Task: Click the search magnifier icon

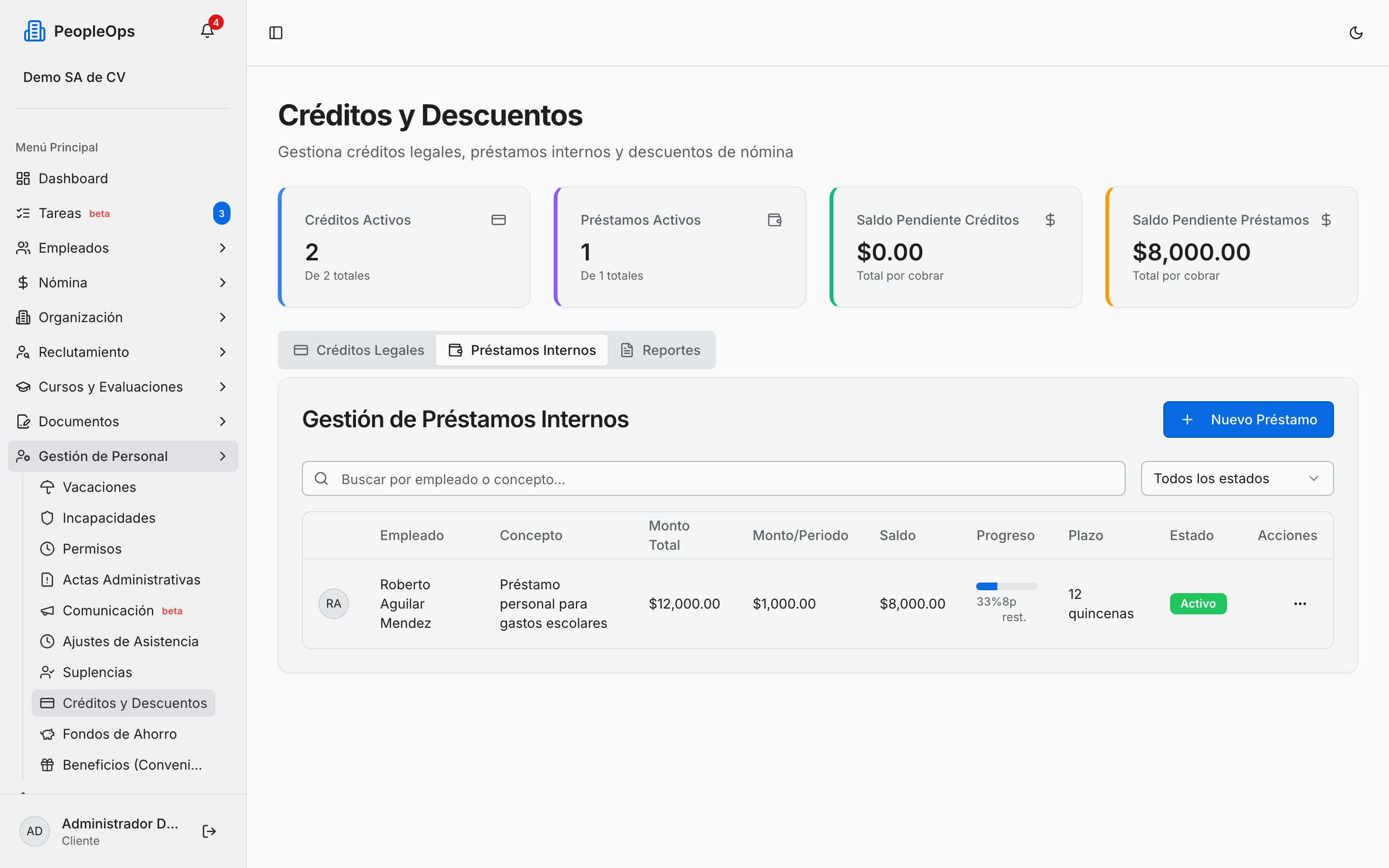Action: click(321, 479)
